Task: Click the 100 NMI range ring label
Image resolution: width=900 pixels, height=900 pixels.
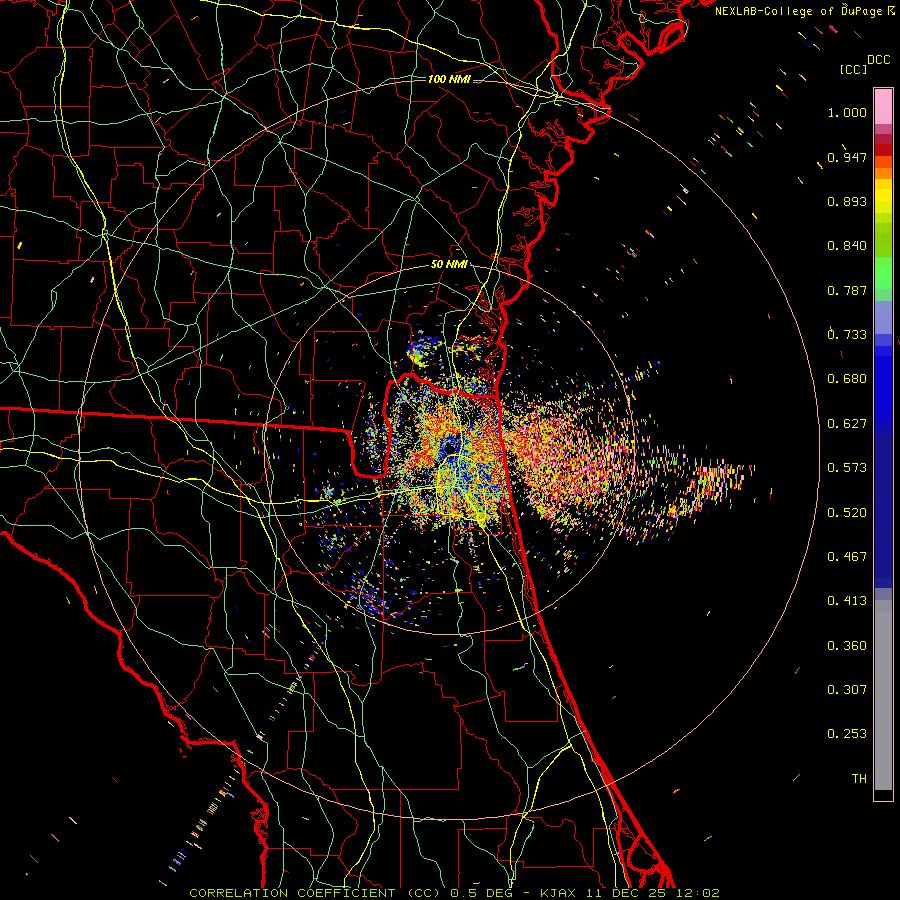Action: (x=449, y=79)
